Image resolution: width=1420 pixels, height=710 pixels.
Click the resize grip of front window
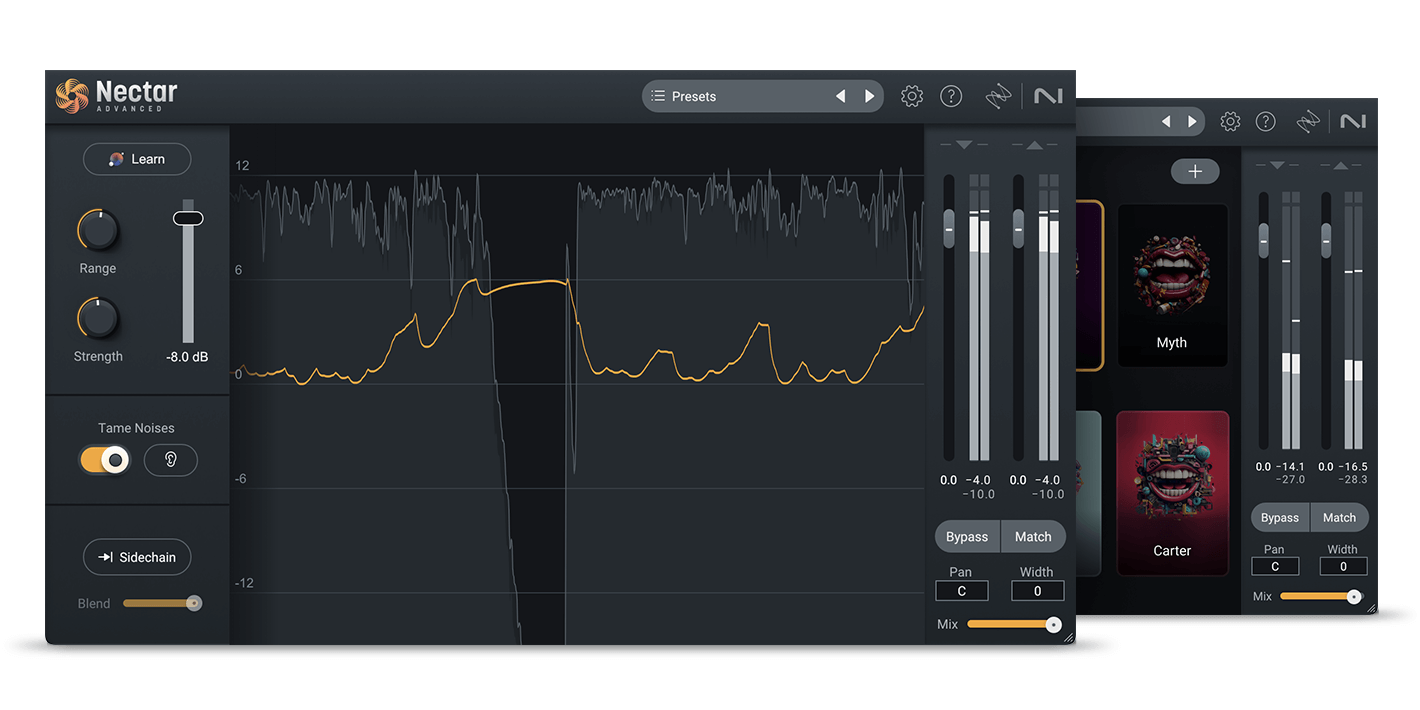pos(1068,637)
